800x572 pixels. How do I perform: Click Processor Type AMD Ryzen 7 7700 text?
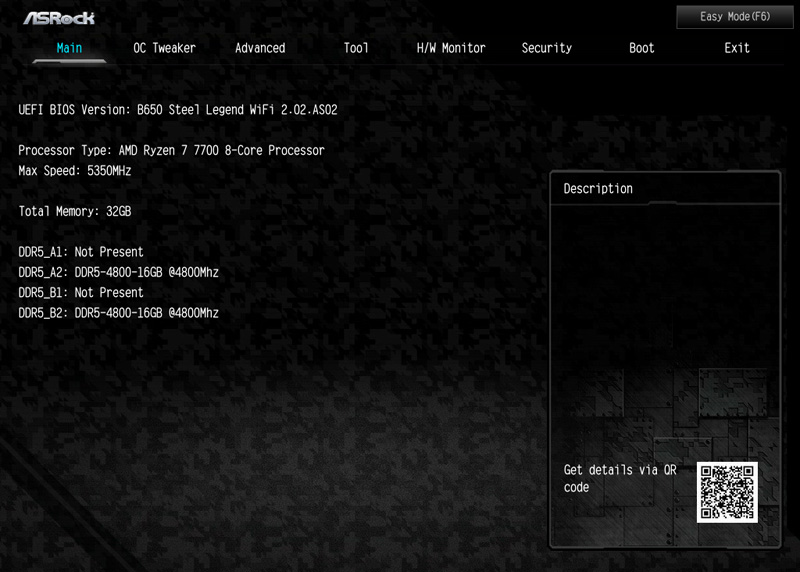[171, 151]
